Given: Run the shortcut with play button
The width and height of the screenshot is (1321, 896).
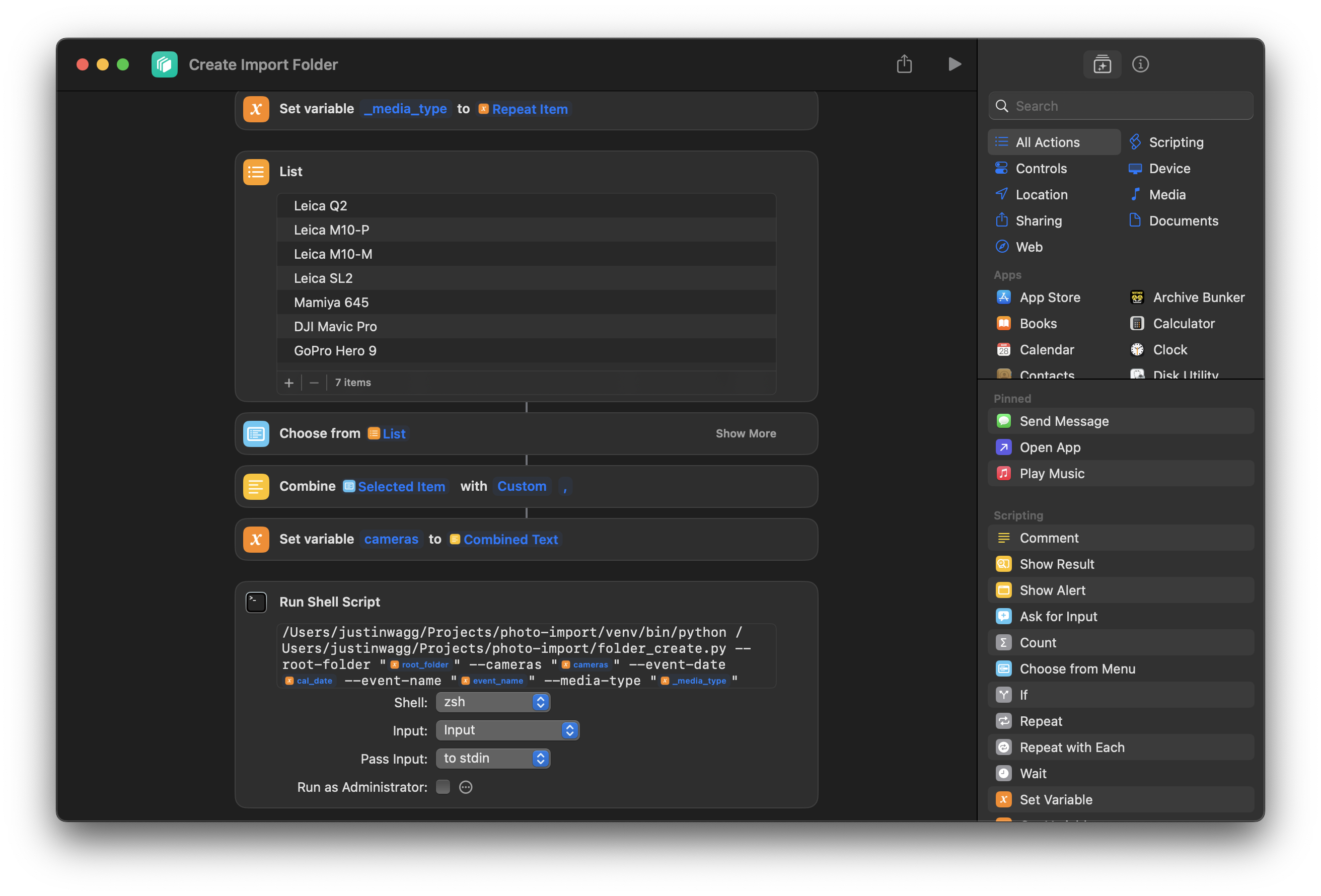Looking at the screenshot, I should coord(955,64).
